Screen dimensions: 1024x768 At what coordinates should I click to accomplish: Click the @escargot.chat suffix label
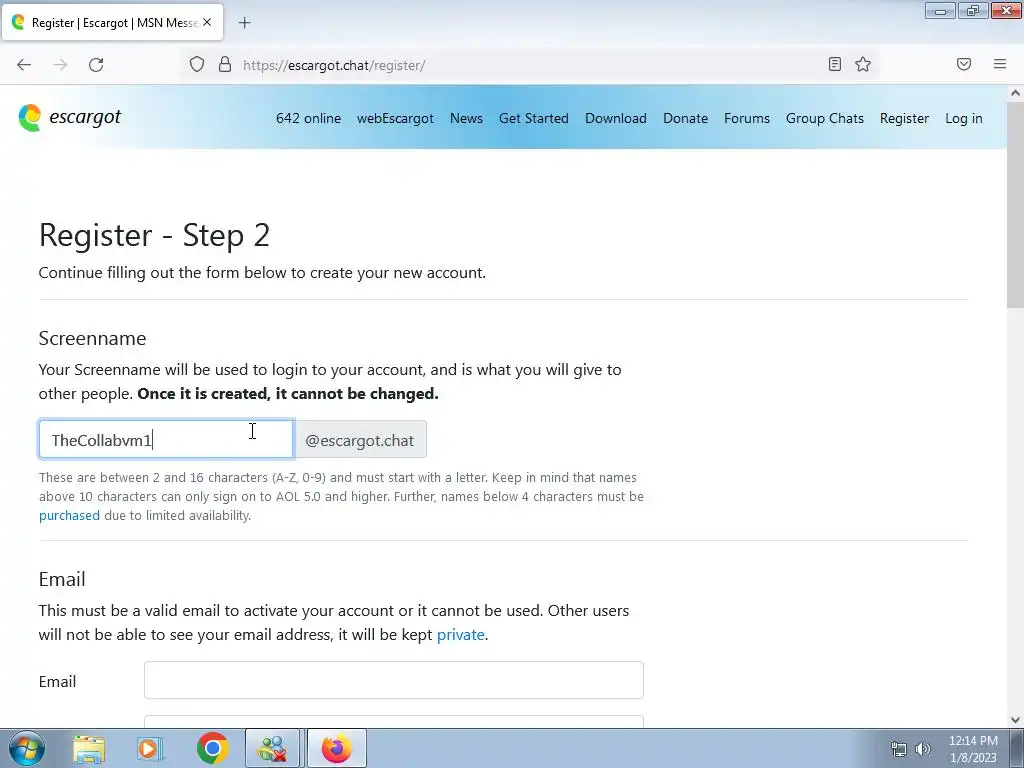pyautogui.click(x=360, y=440)
